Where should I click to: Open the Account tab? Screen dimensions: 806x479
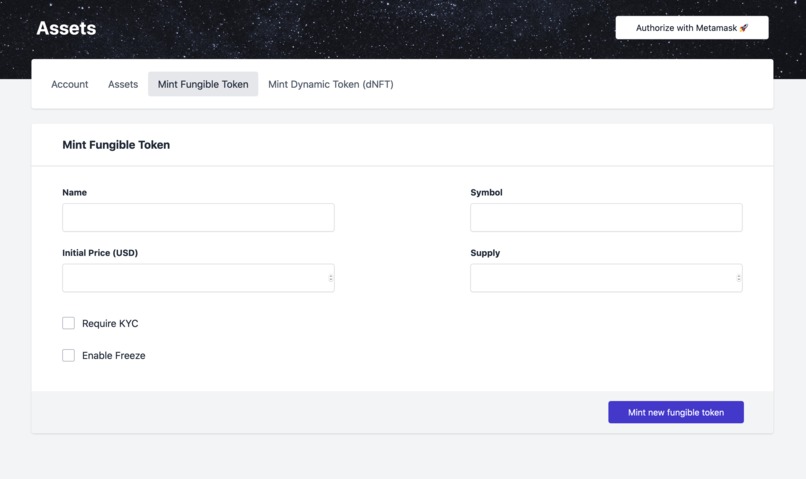click(69, 84)
